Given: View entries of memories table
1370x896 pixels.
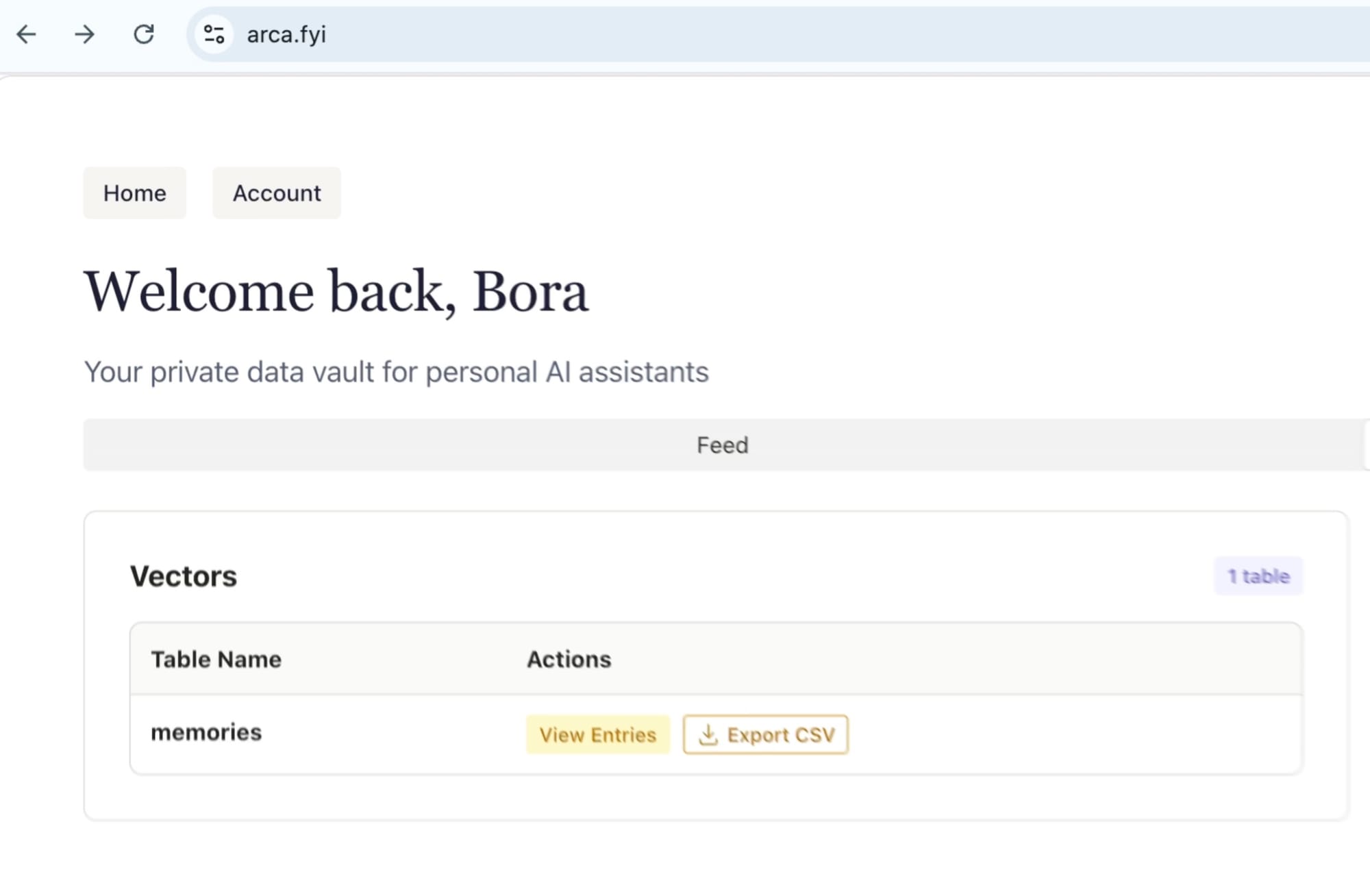Looking at the screenshot, I should [597, 735].
